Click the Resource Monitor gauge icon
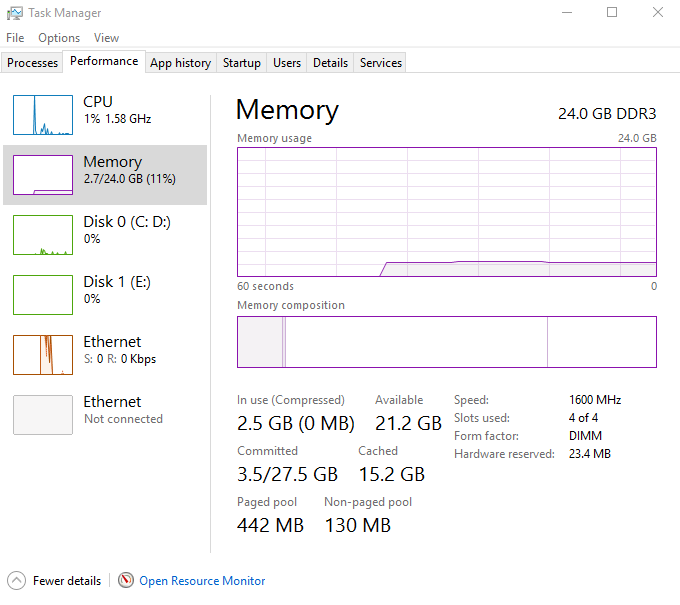 [126, 580]
